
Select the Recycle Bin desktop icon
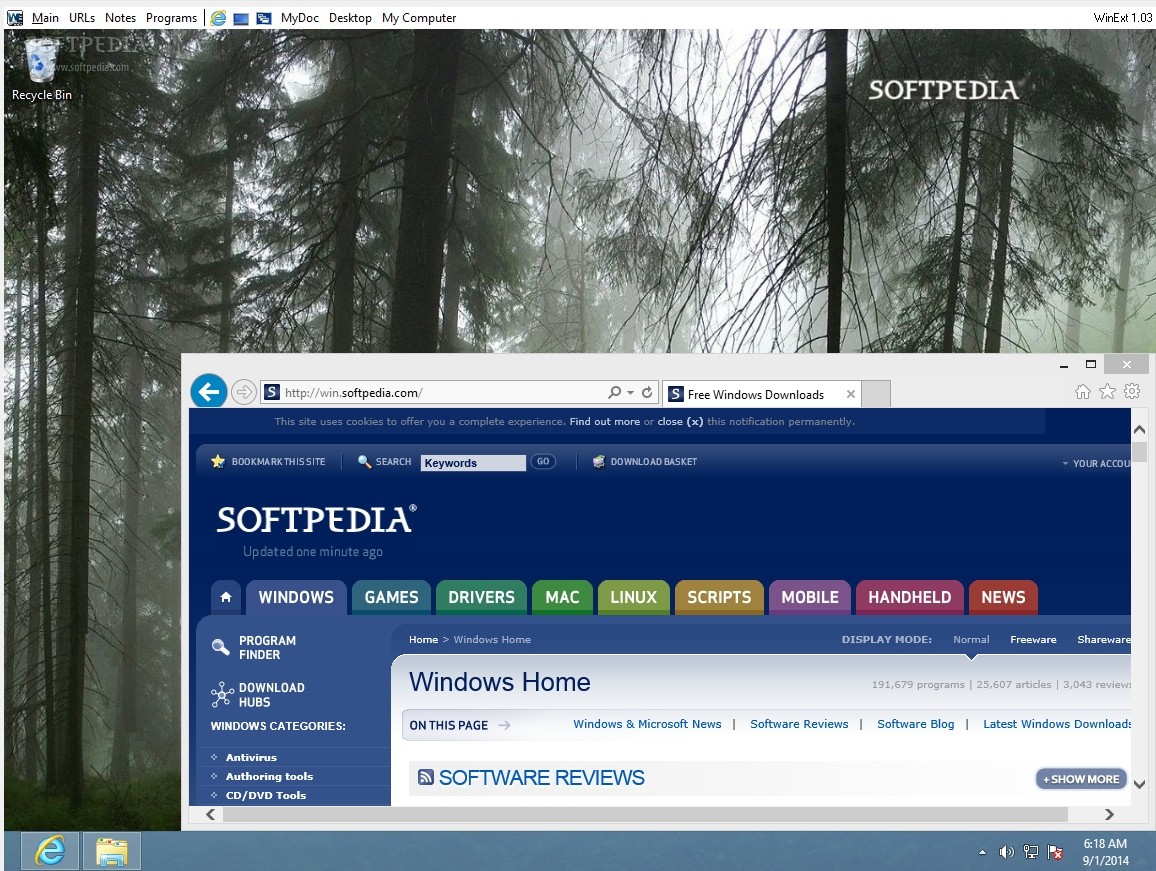coord(41,69)
